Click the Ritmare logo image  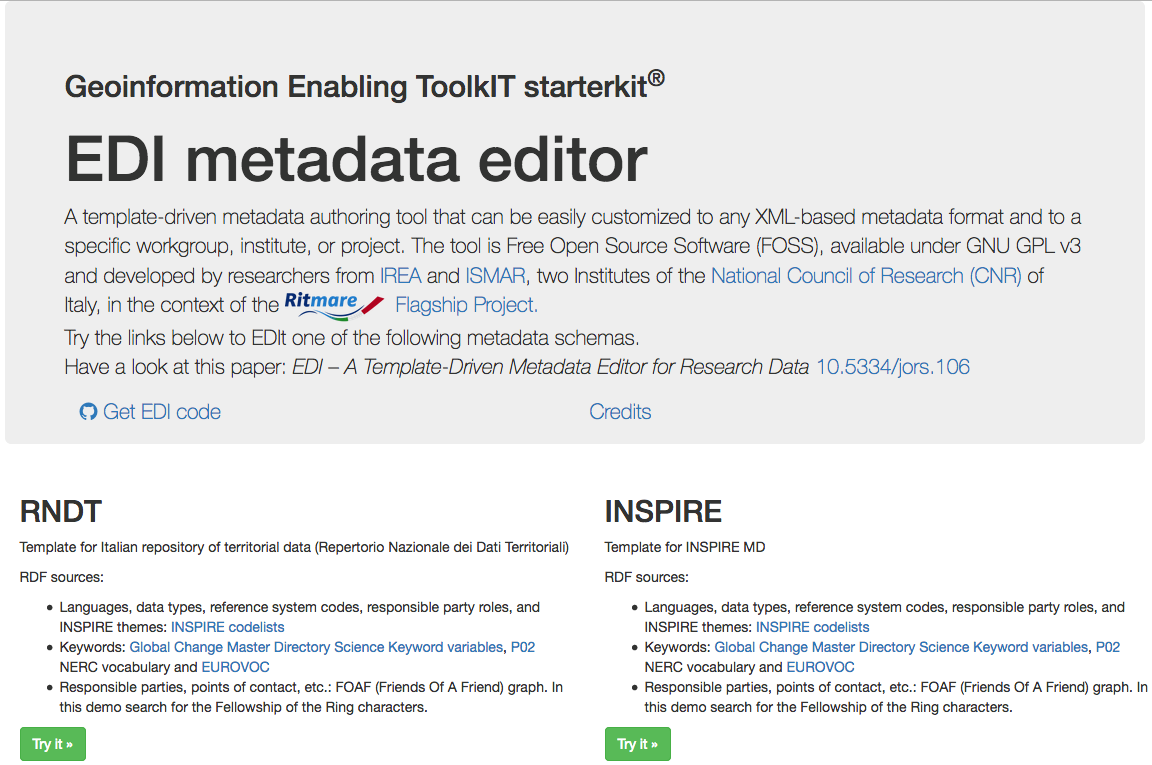pos(334,306)
